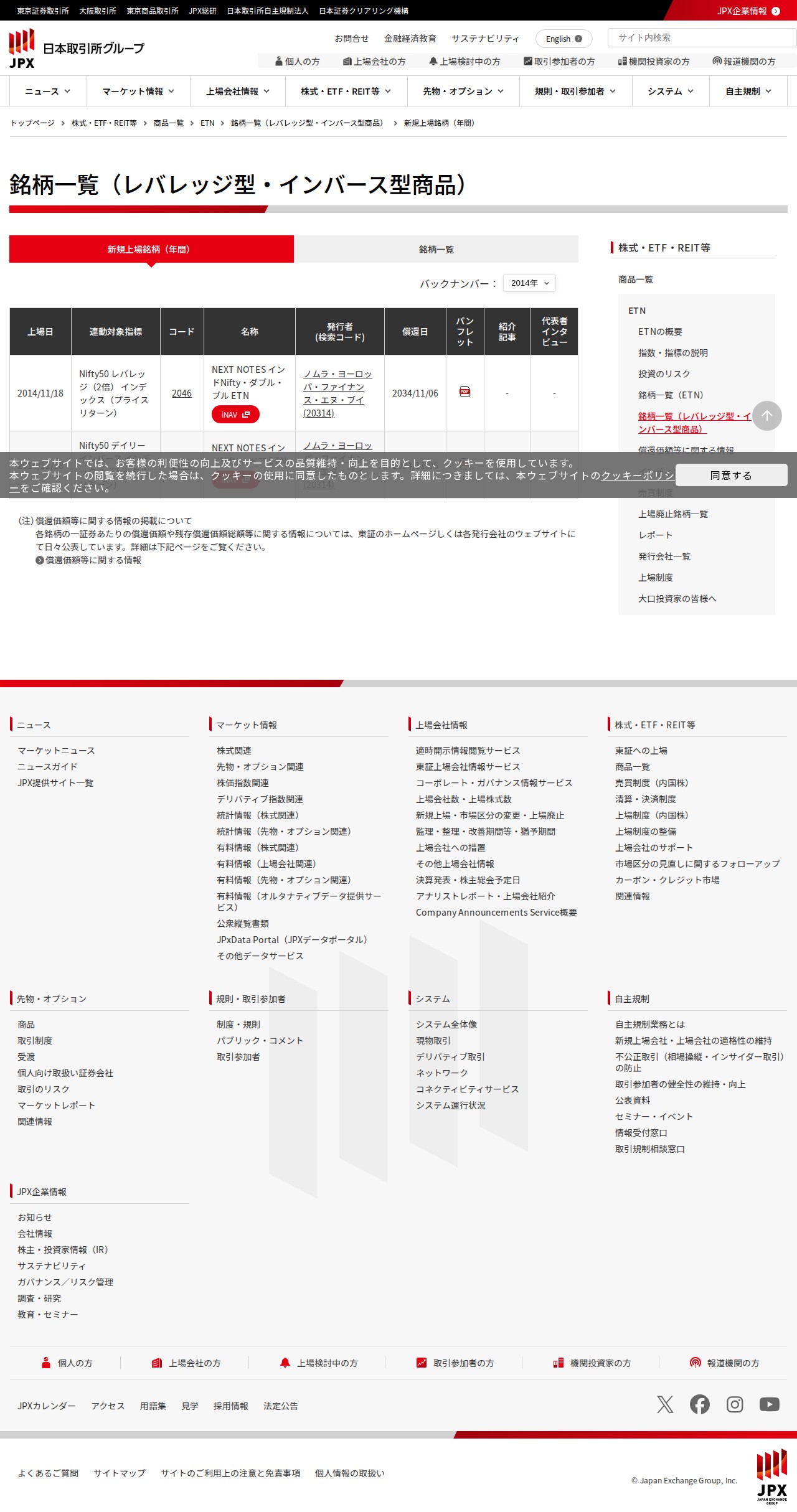Open the X (Twitter) social icon
Viewport: 797px width, 1512px height.
tap(665, 1404)
